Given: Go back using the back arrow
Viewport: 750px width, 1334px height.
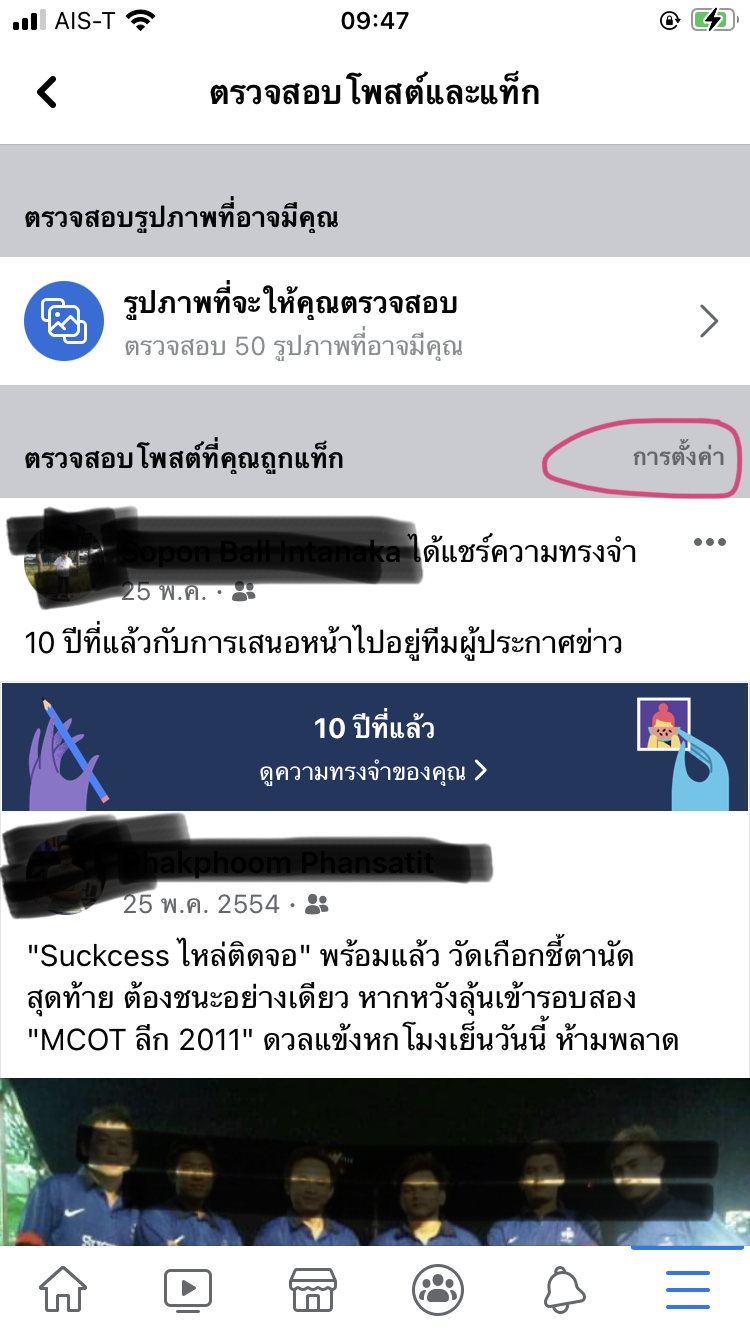Looking at the screenshot, I should (47, 92).
